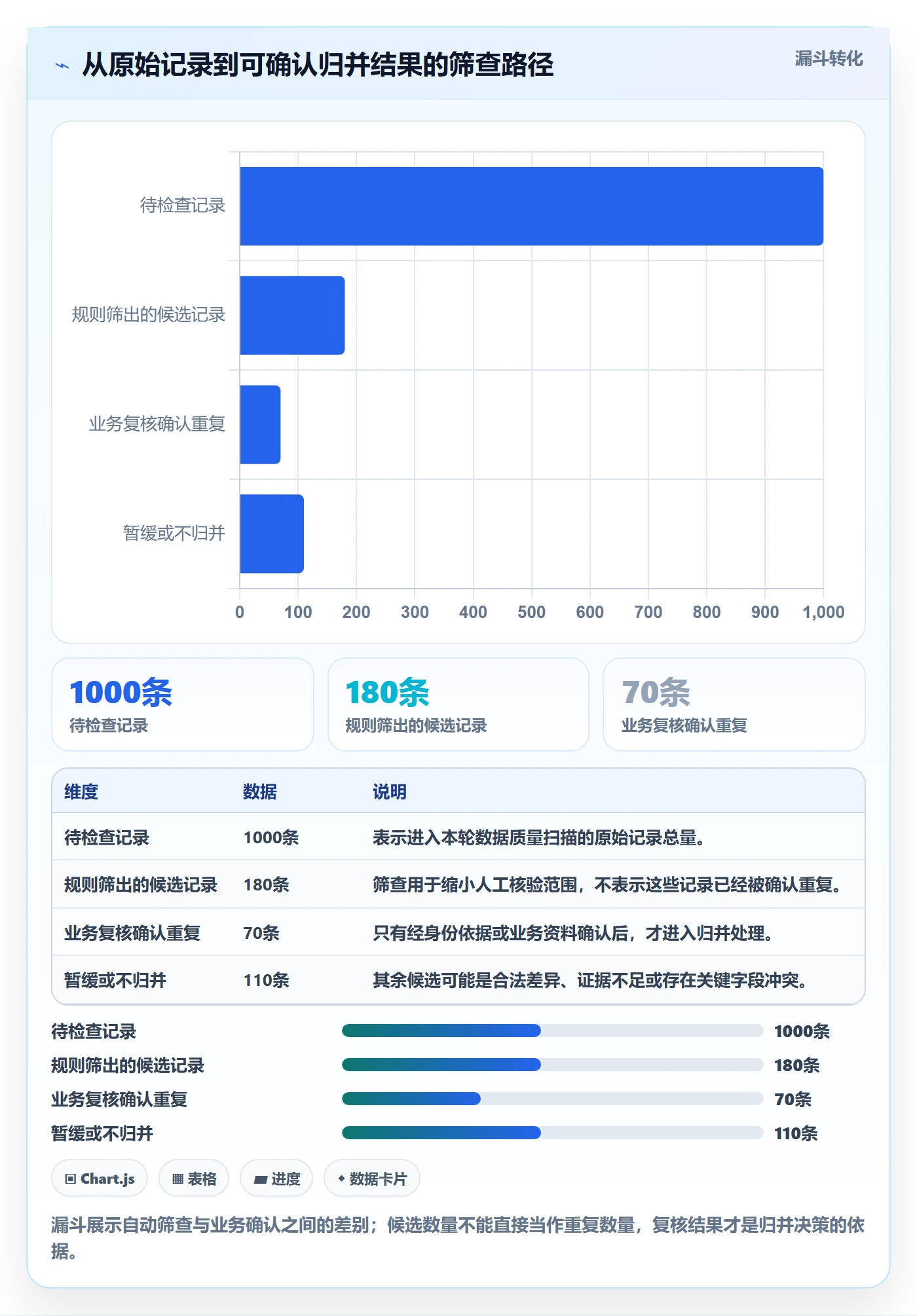917x1316 pixels.
Task: Click the chart bar for 暂缓或不归并
Action: point(272,534)
